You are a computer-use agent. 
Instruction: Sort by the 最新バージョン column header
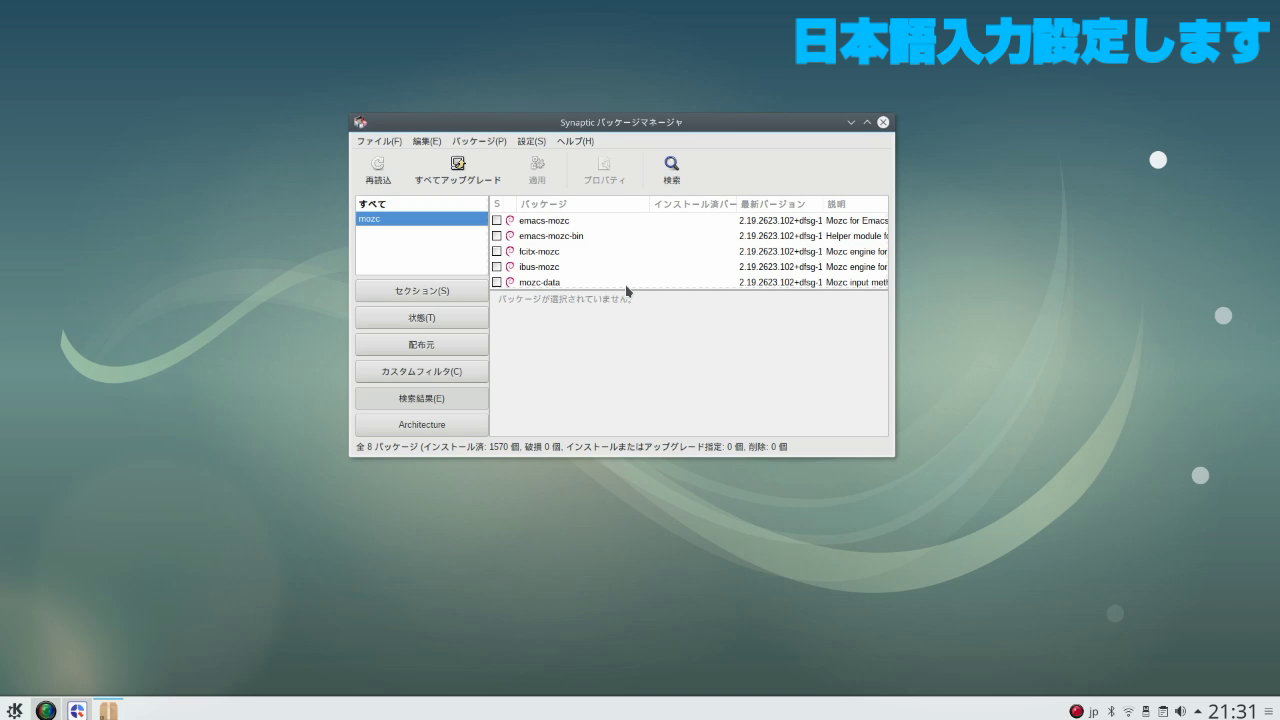tap(781, 204)
